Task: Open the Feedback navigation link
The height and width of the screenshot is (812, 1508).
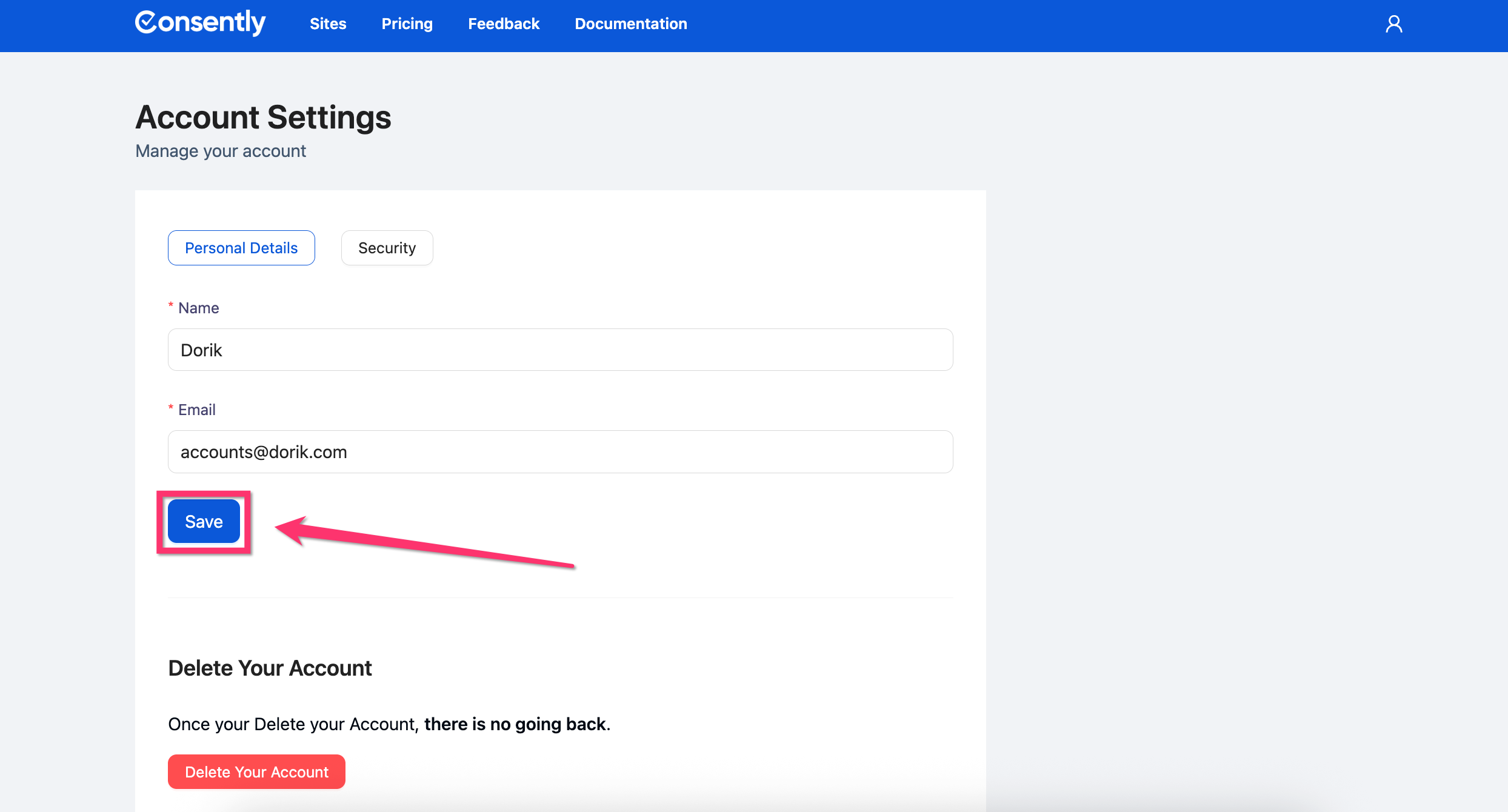Action: click(x=503, y=24)
